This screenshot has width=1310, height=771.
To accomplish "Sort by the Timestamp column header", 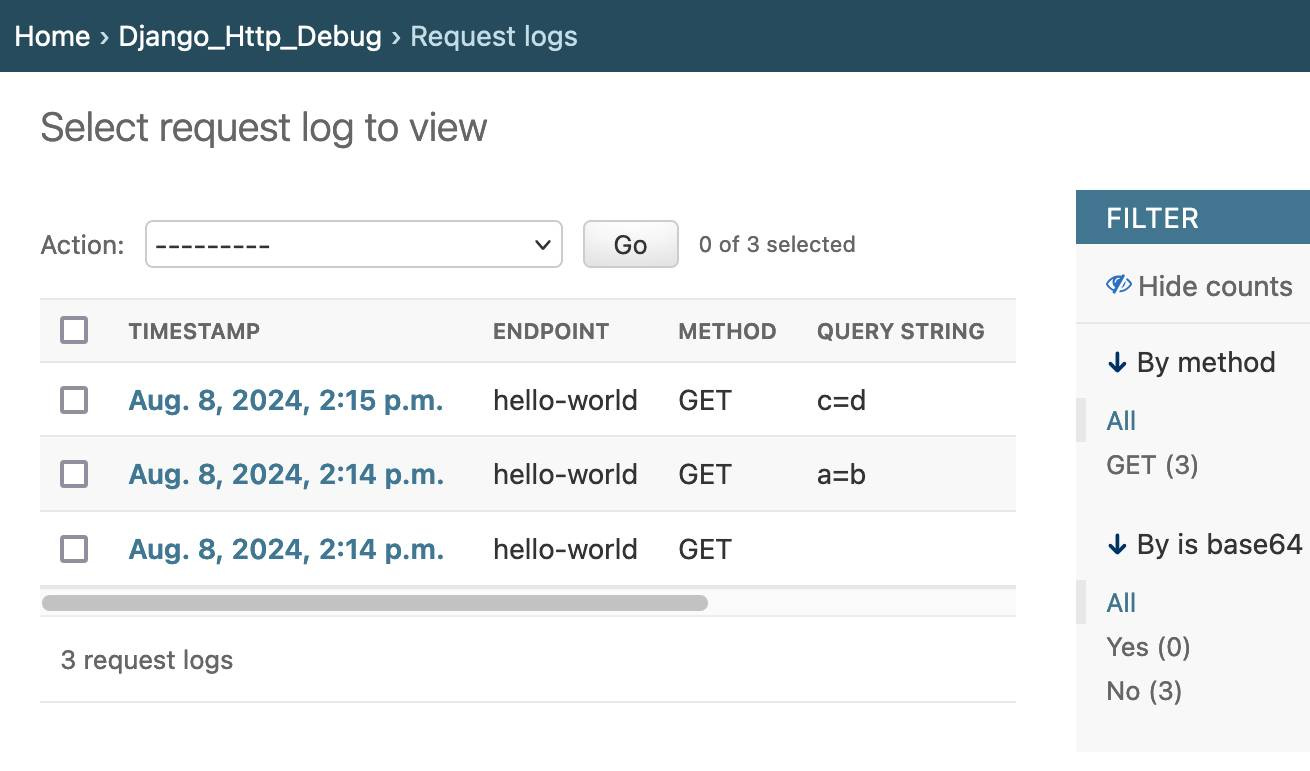I will pyautogui.click(x=194, y=331).
